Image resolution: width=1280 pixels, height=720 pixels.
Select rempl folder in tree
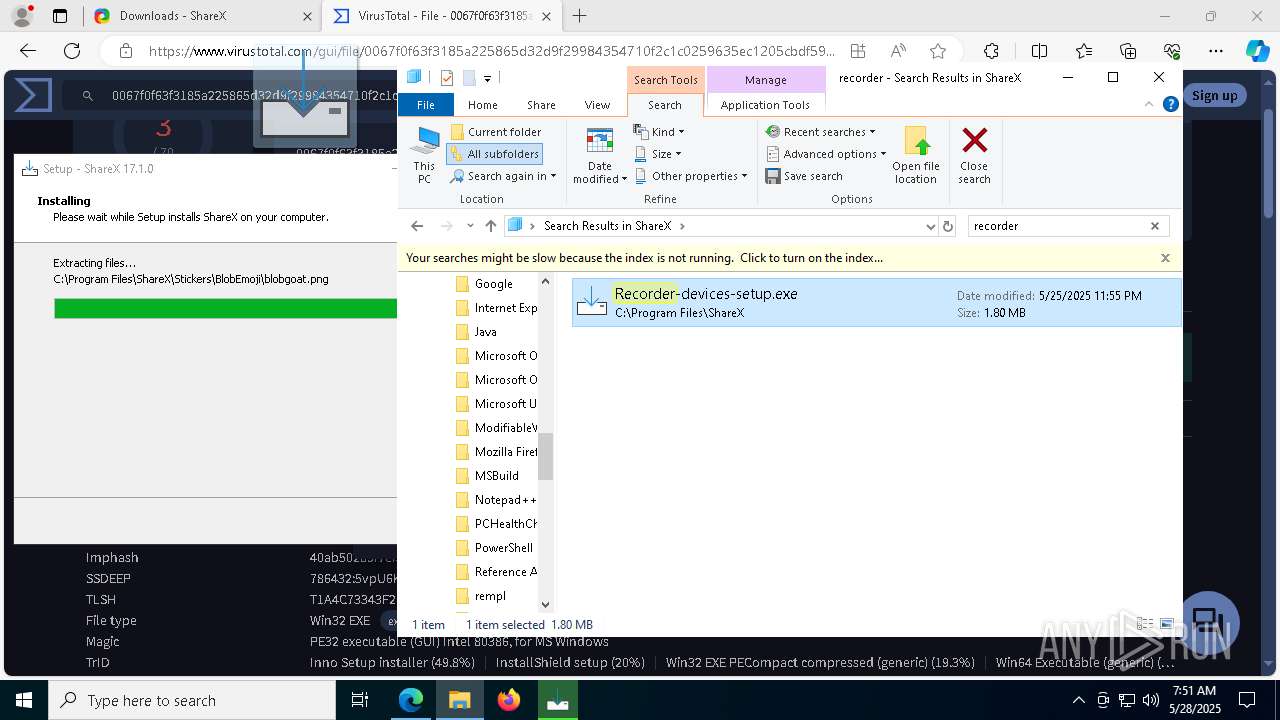point(490,596)
